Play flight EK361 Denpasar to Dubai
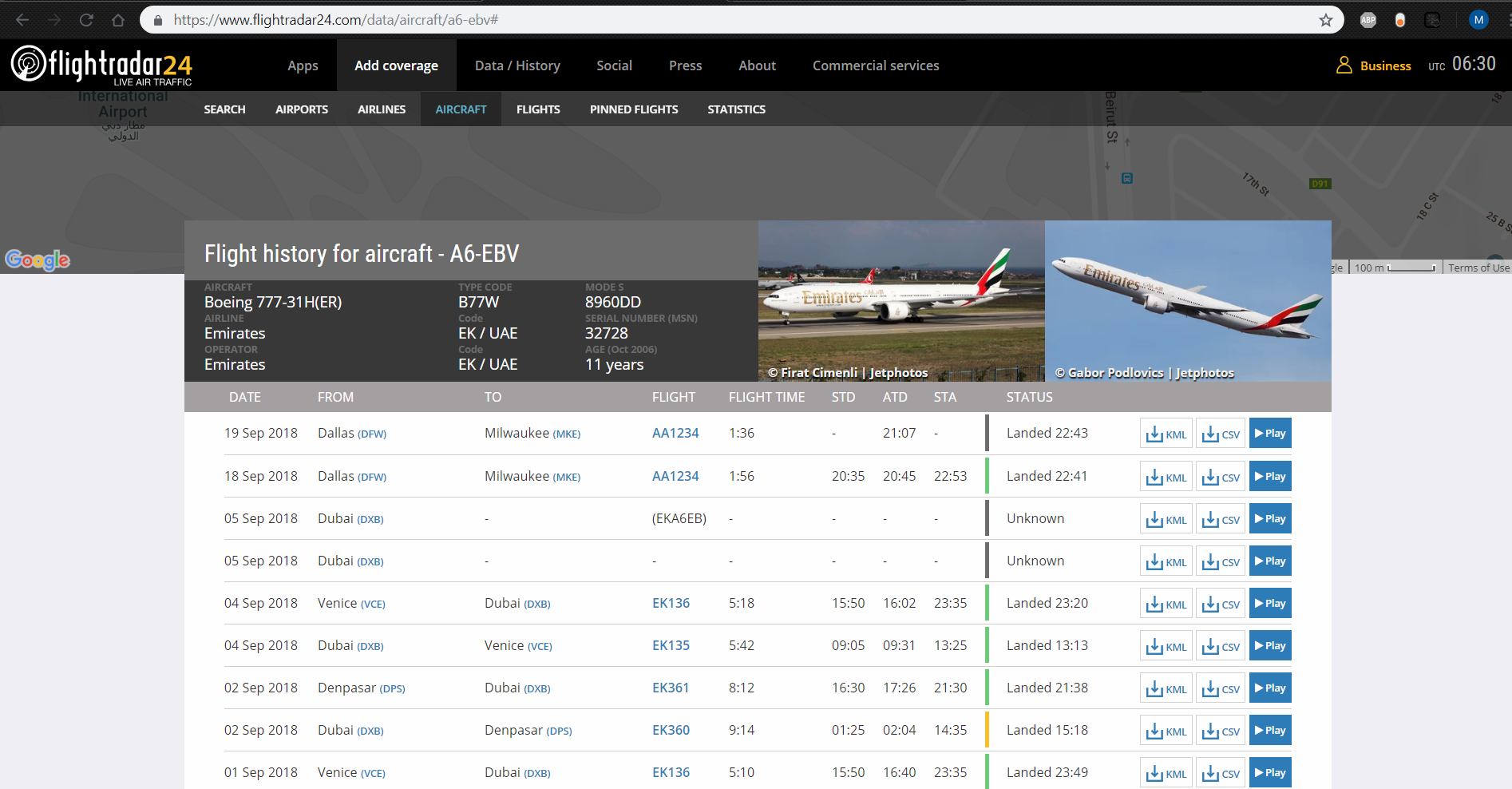 (1270, 688)
